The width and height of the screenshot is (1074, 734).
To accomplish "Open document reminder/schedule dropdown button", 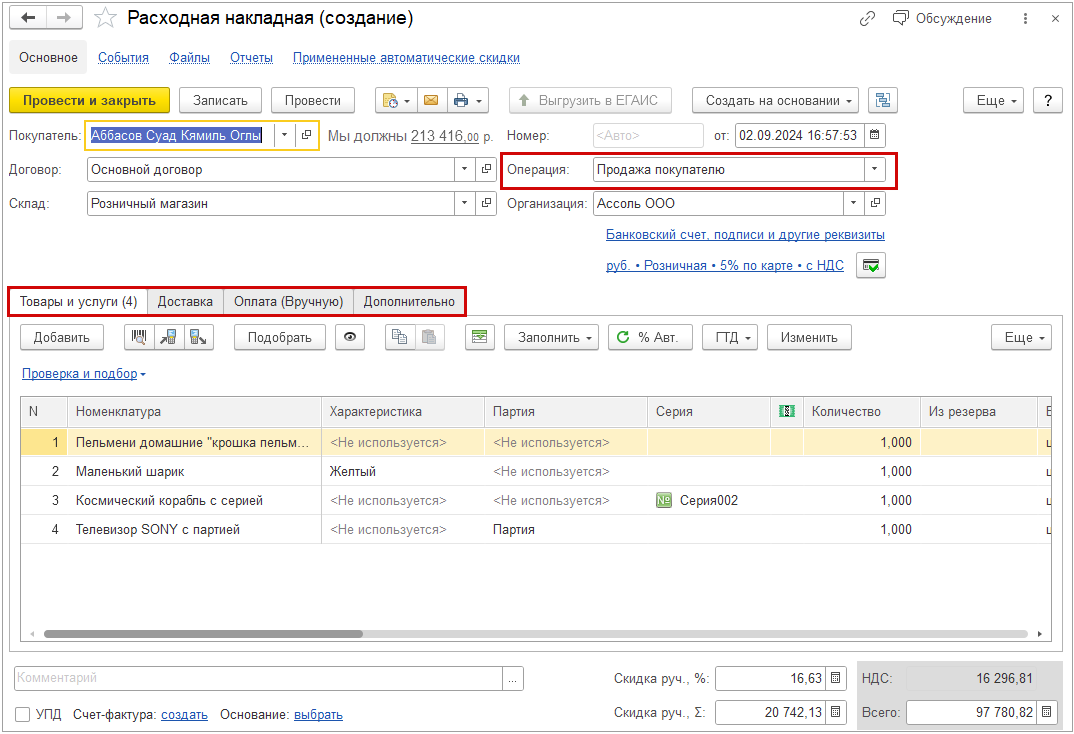I will tap(396, 101).
